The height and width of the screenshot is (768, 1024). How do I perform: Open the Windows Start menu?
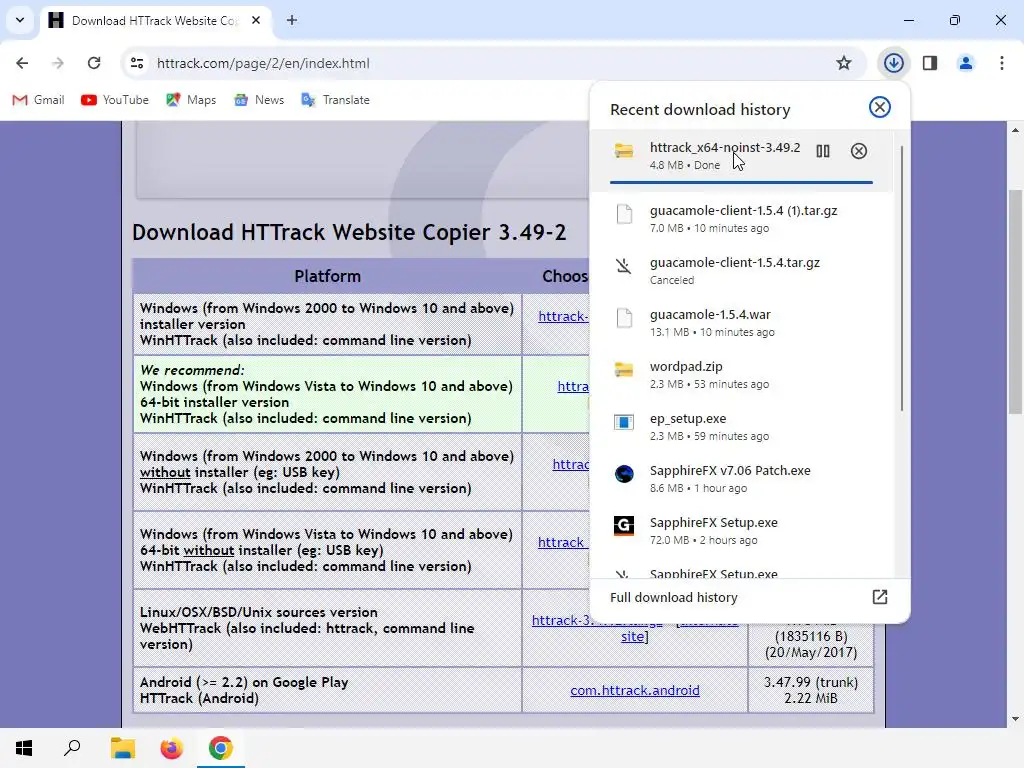(x=24, y=748)
